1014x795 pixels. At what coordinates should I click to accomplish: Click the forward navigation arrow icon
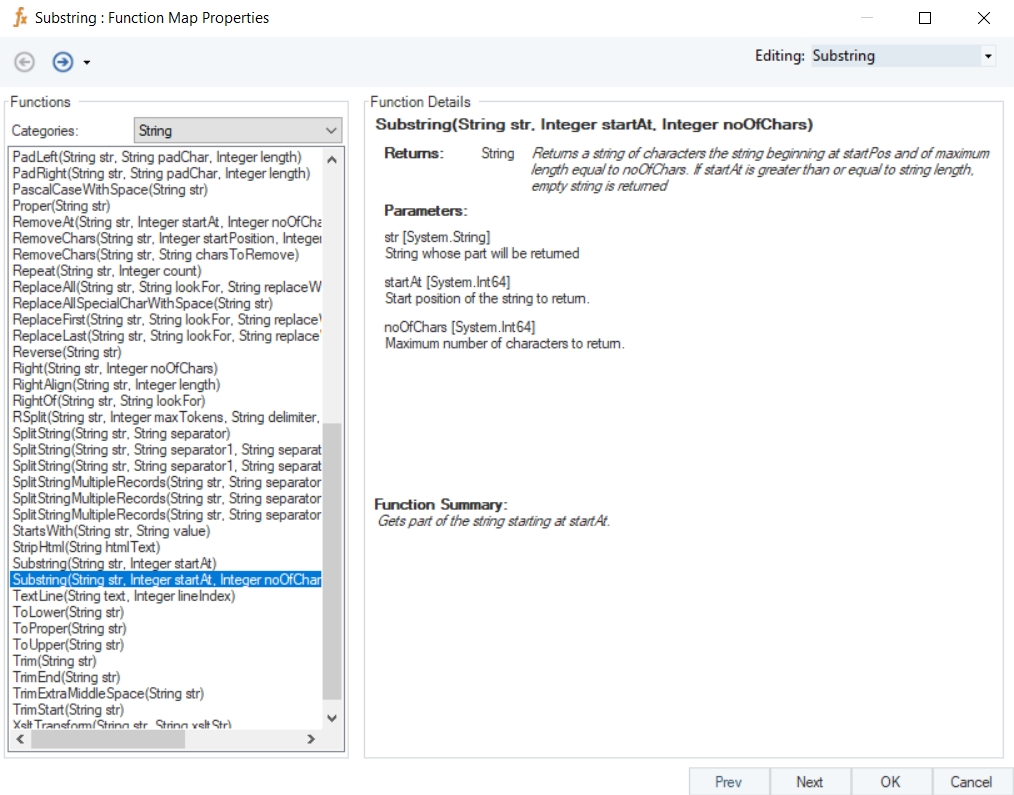click(x=63, y=62)
